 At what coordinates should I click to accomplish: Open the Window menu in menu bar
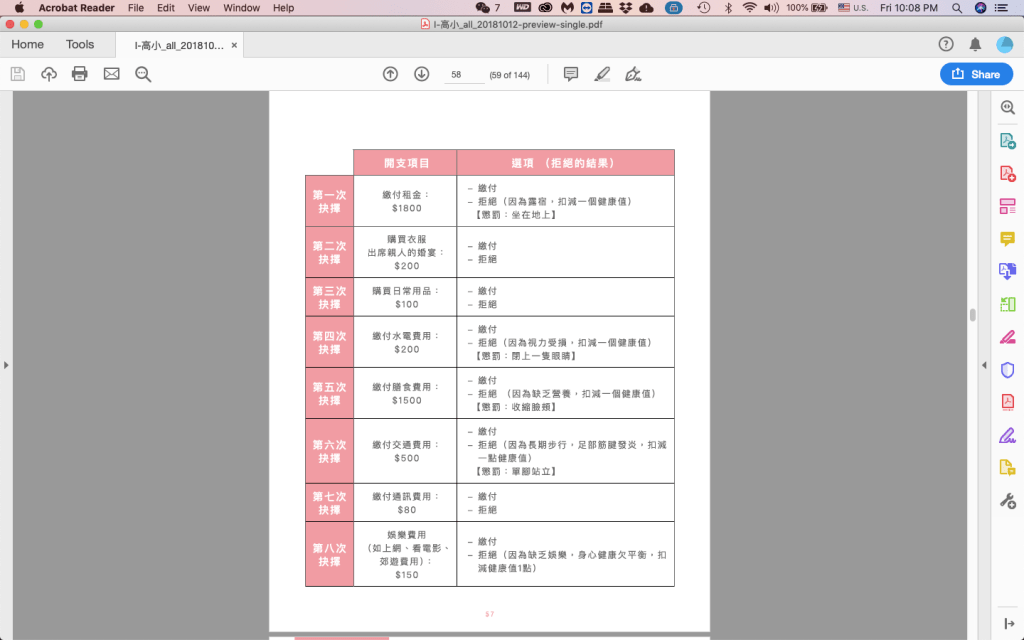tap(241, 8)
